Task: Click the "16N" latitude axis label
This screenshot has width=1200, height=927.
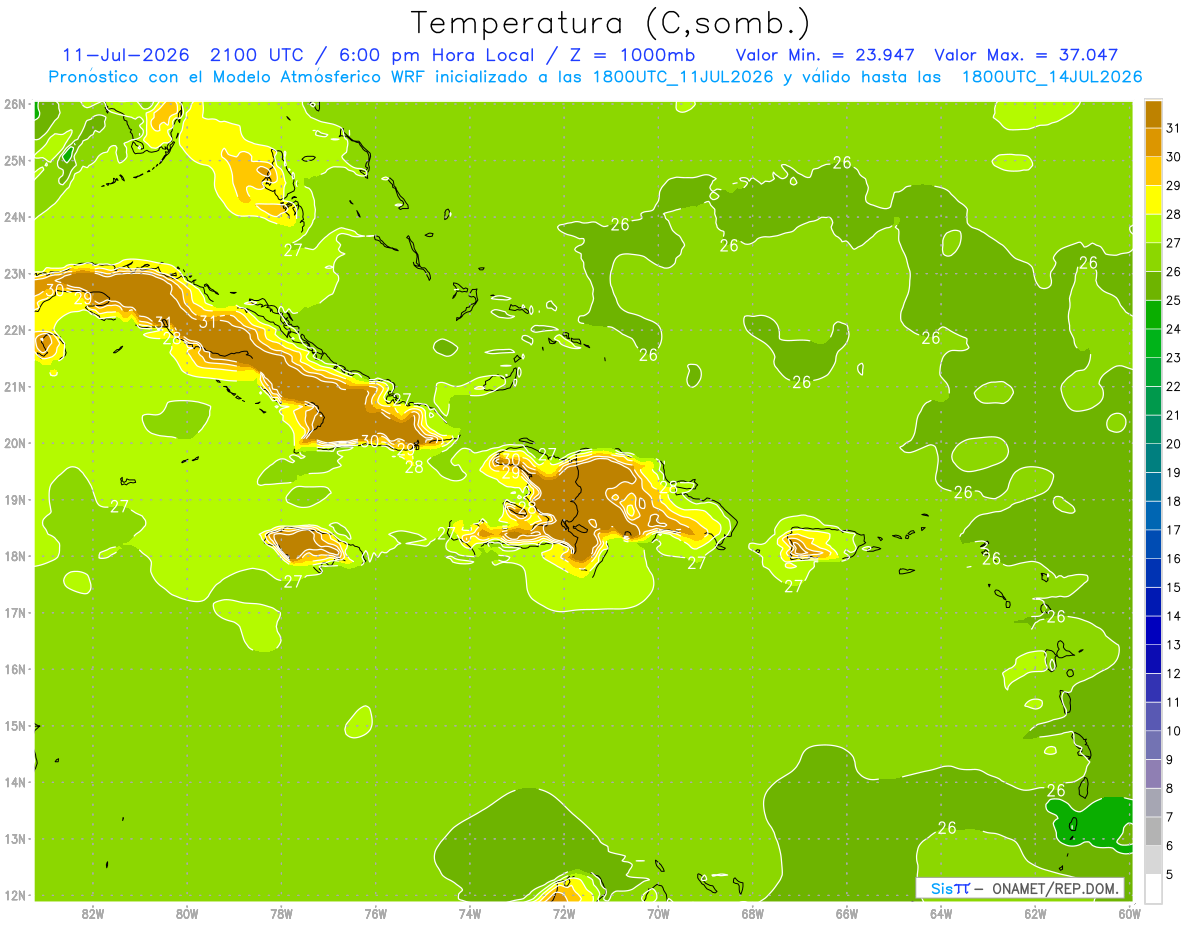Action: 14,669
